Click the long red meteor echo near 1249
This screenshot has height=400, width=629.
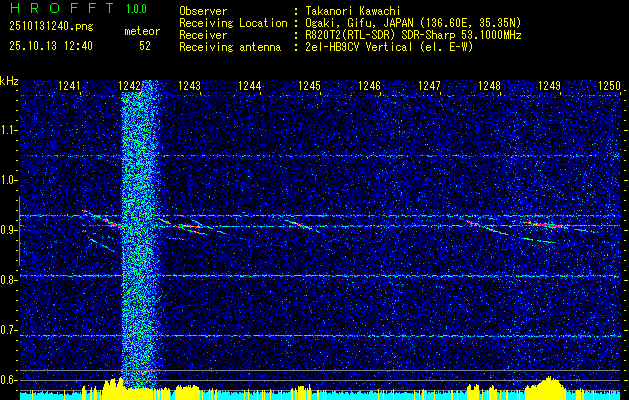click(545, 225)
